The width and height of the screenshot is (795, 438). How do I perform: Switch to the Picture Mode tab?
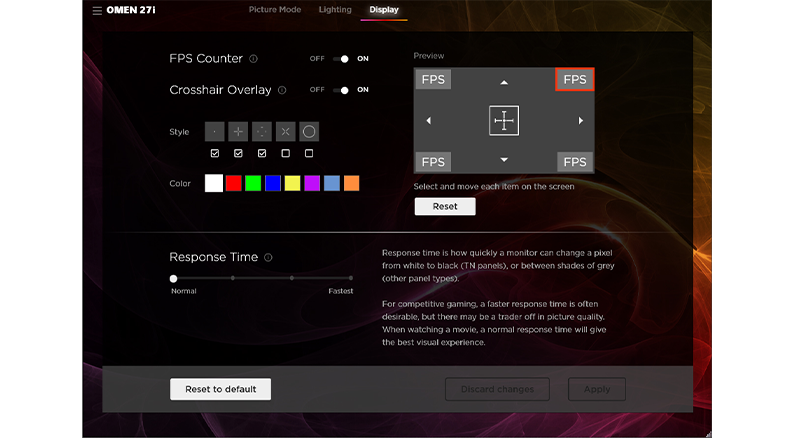275,10
